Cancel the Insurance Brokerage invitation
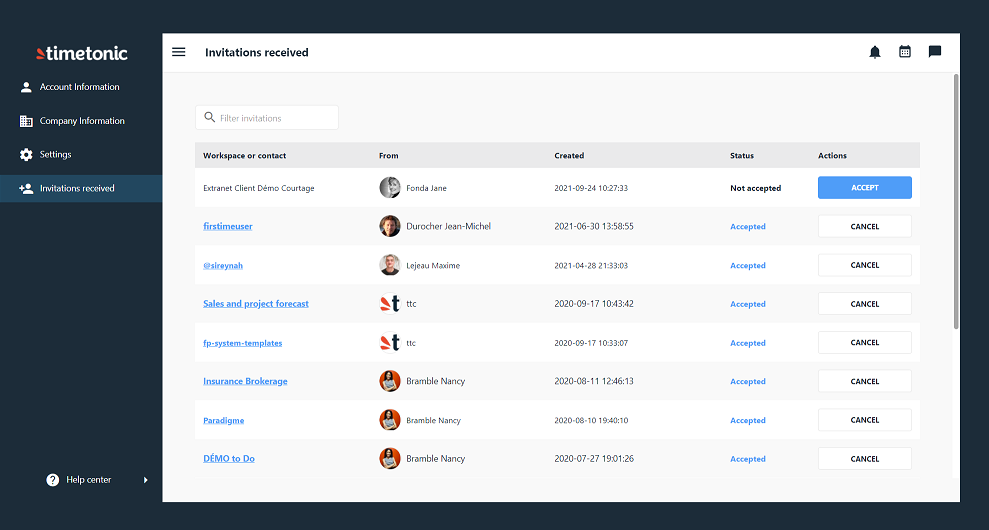Viewport: 989px width, 530px height. [x=864, y=381]
